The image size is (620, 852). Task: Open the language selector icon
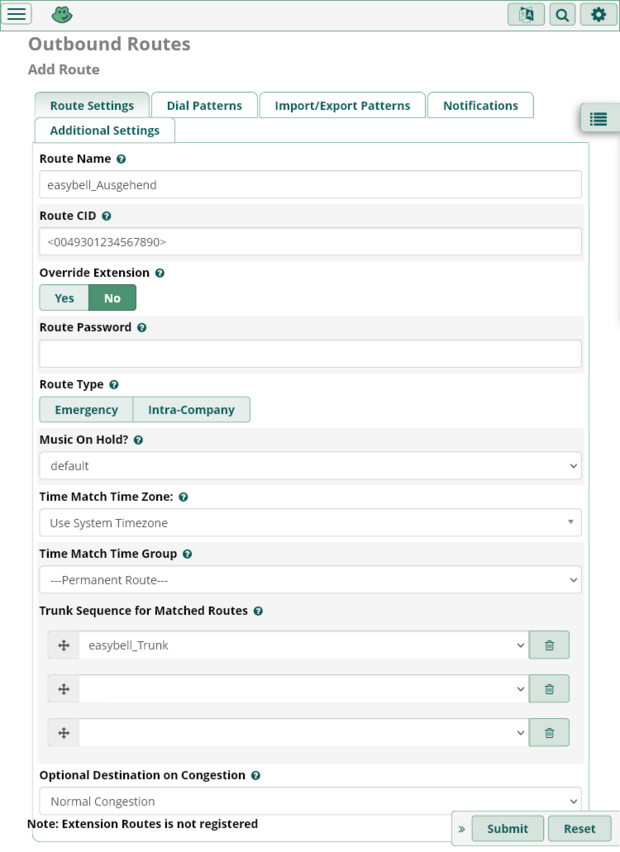[525, 14]
